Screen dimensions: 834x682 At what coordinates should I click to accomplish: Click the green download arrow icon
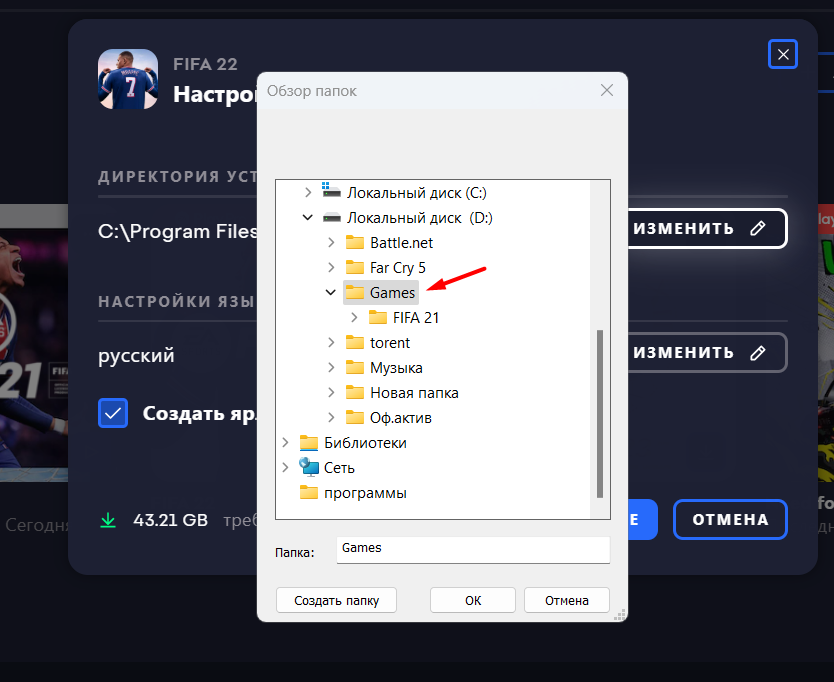point(107,520)
